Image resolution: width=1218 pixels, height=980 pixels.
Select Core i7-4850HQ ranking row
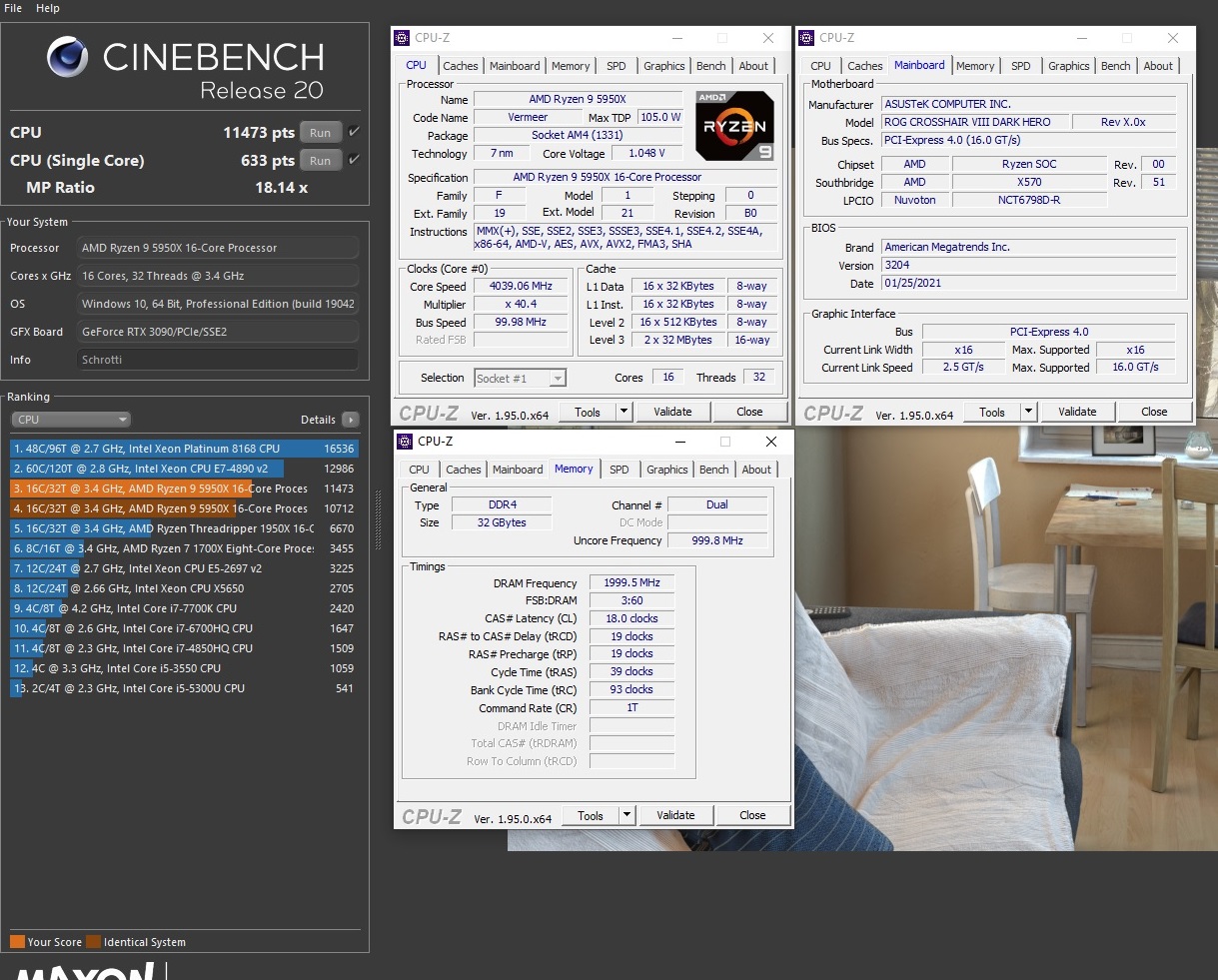(x=184, y=648)
